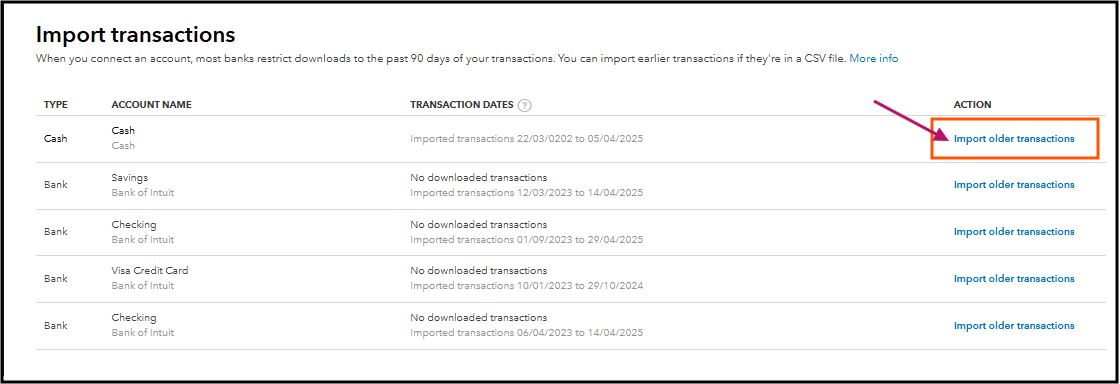Screen dimensions: 1120x384
Task: Click the help icon beside Transaction Dates
Action: (x=525, y=105)
